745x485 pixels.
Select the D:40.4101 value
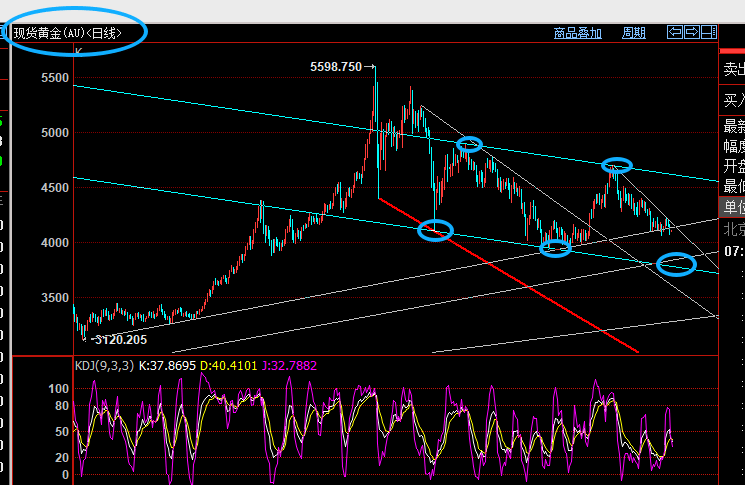(229, 366)
